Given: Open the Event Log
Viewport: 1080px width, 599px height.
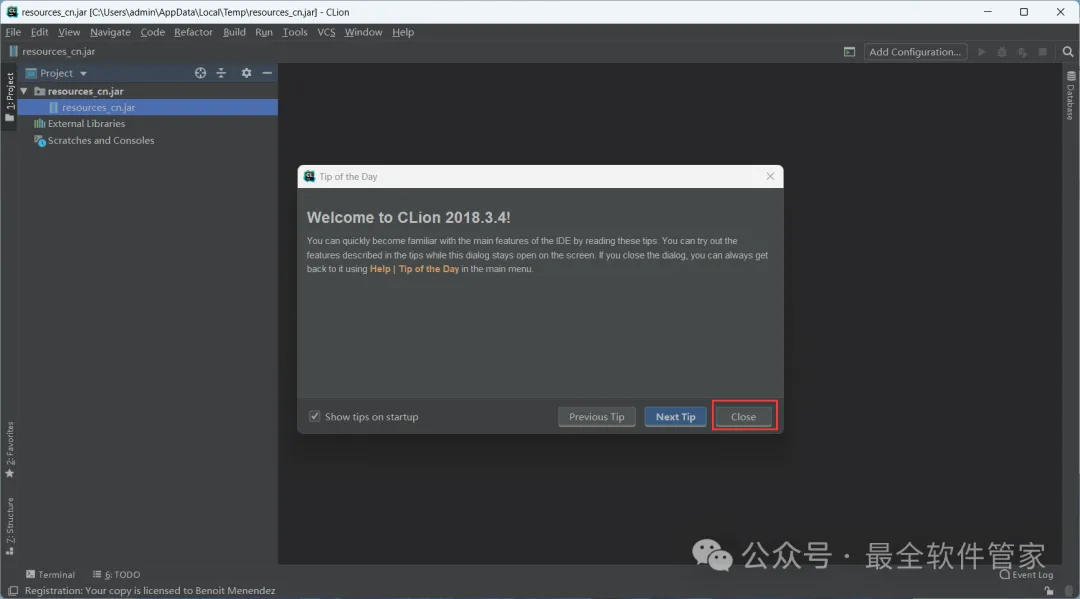Looking at the screenshot, I should click(x=1027, y=575).
